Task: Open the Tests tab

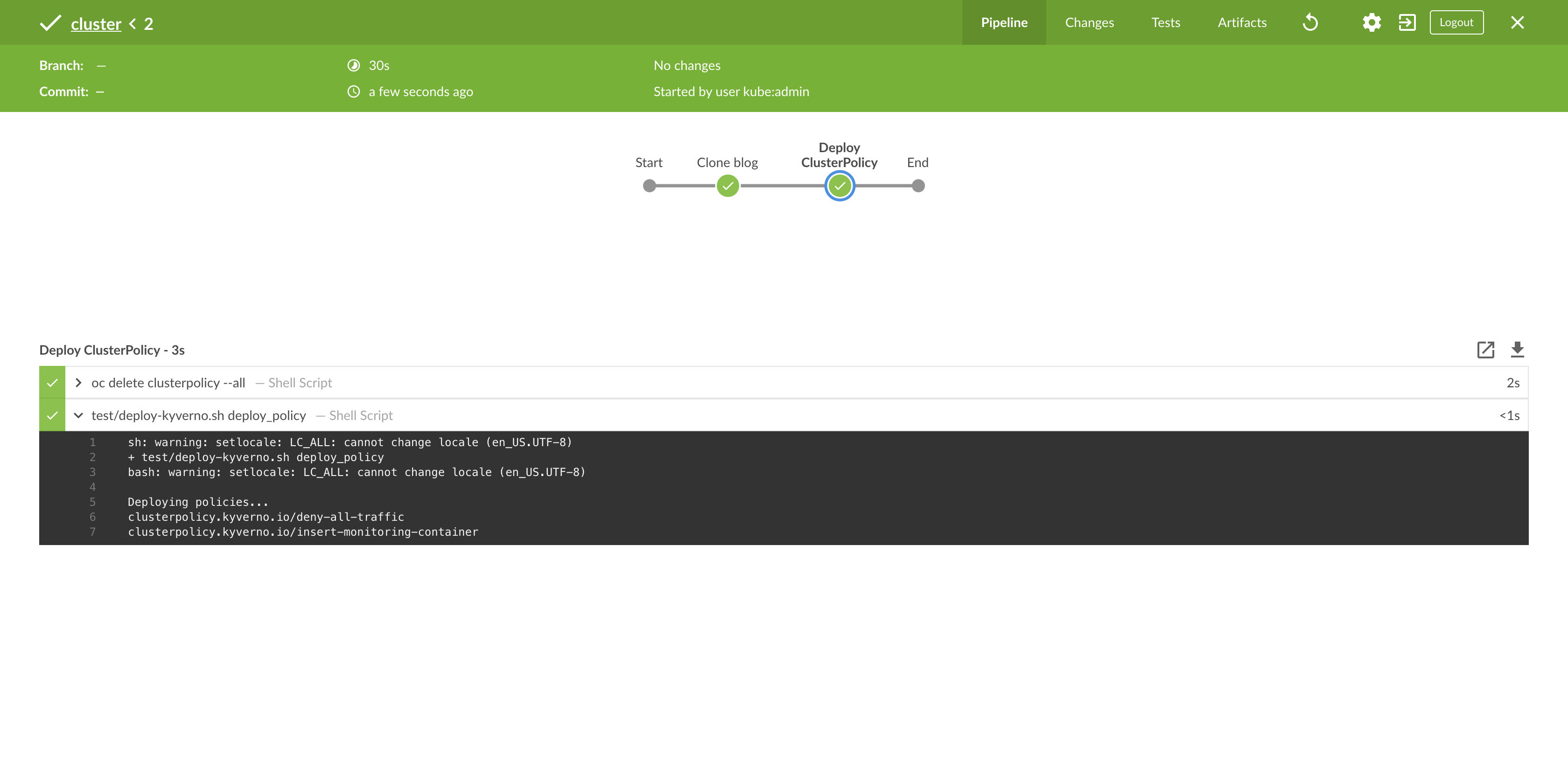Action: point(1165,22)
